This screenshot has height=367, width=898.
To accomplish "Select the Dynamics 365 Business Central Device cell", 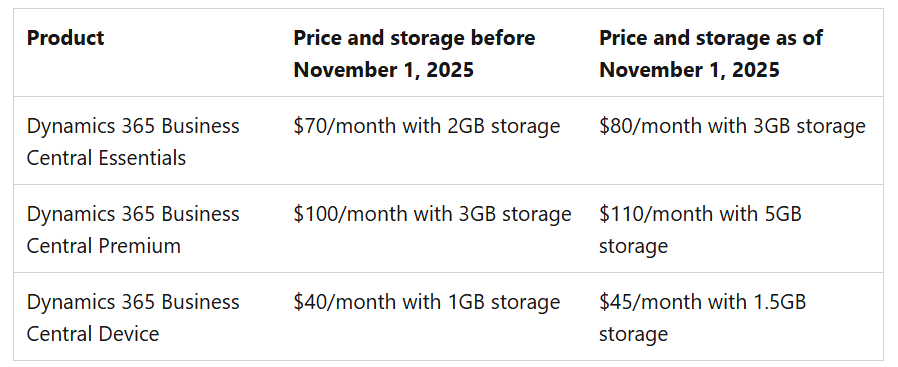I will pos(133,318).
